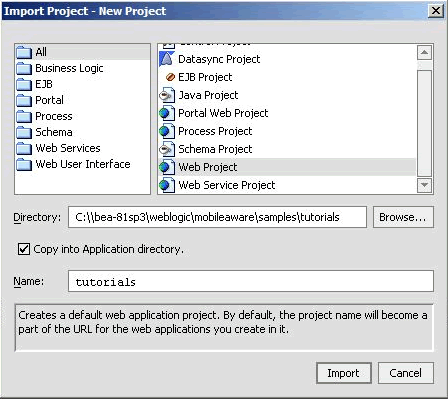The width and height of the screenshot is (448, 399).
Task: Click the Schema Project icon
Action: coord(167,149)
